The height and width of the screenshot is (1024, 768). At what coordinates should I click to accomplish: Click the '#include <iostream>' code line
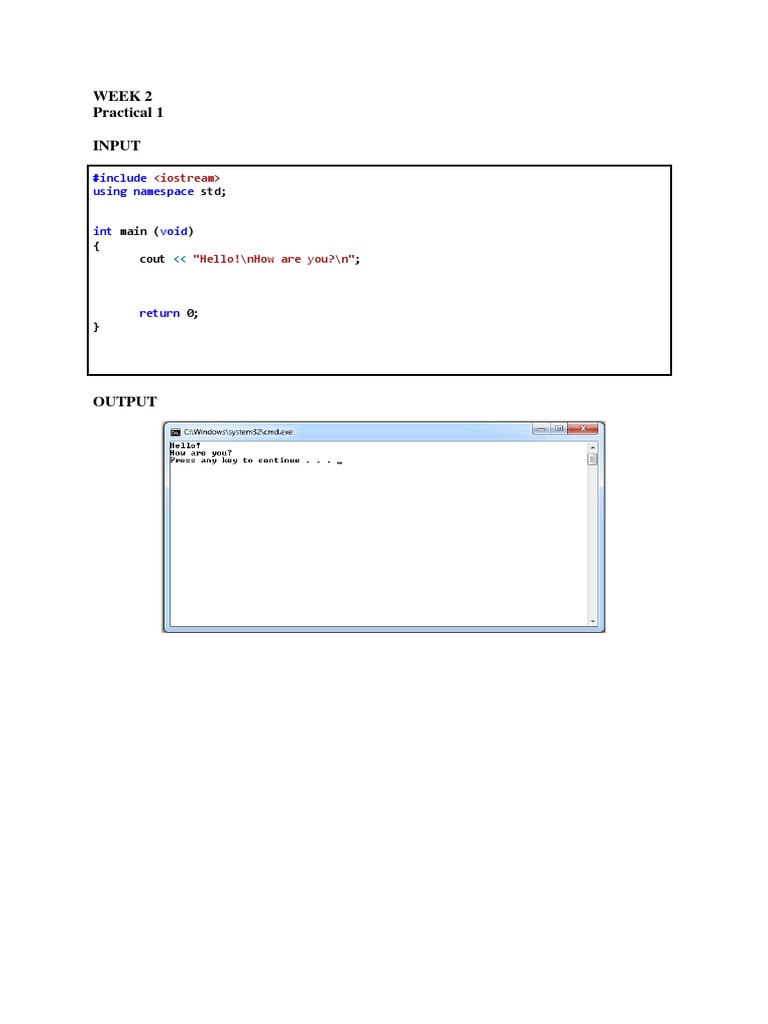(x=156, y=178)
